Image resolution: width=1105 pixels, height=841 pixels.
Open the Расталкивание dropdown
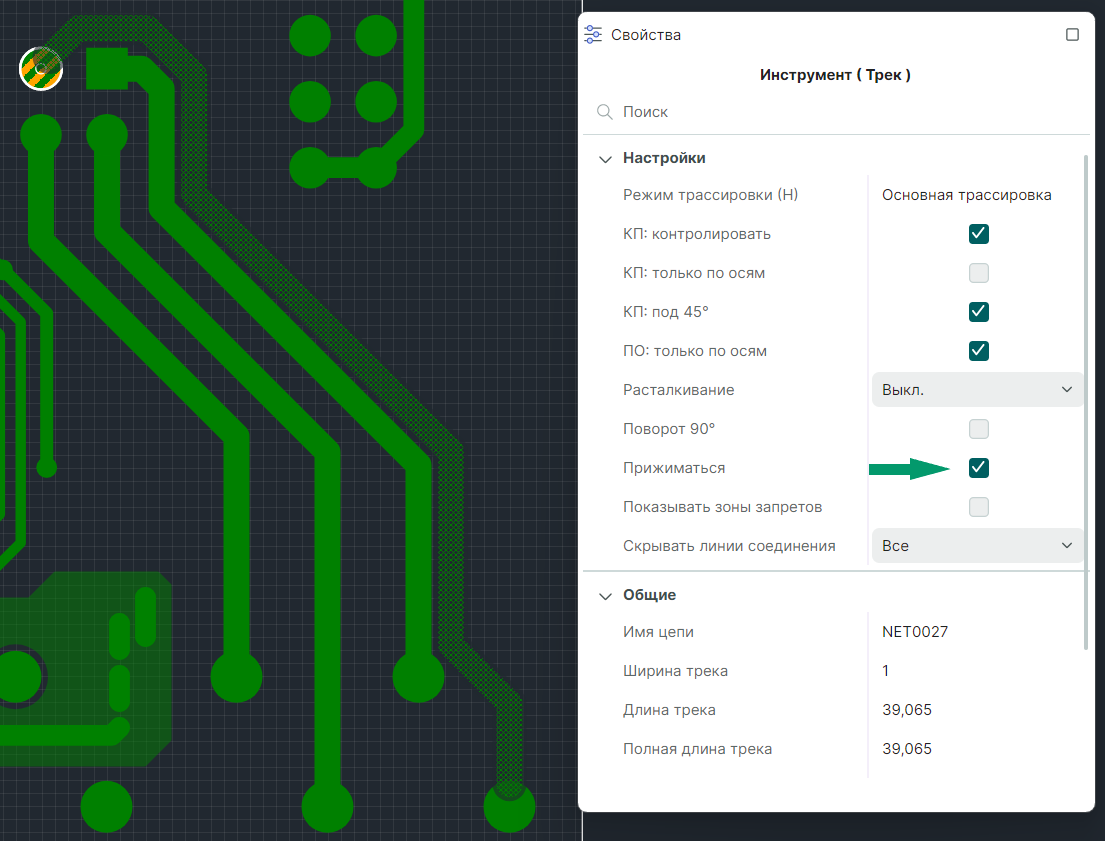pyautogui.click(x=977, y=390)
